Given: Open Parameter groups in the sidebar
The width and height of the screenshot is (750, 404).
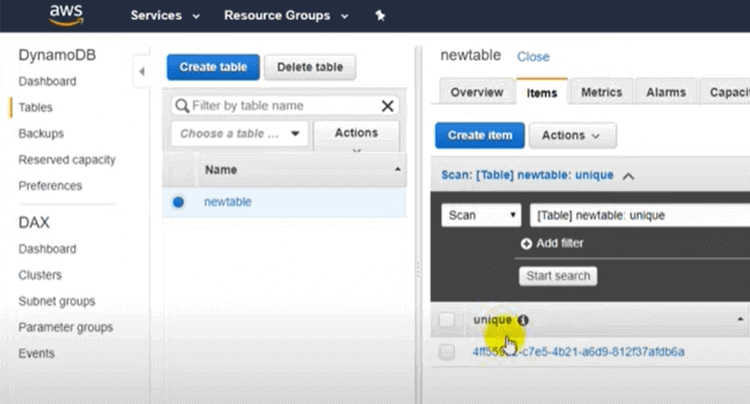Looking at the screenshot, I should [x=66, y=328].
